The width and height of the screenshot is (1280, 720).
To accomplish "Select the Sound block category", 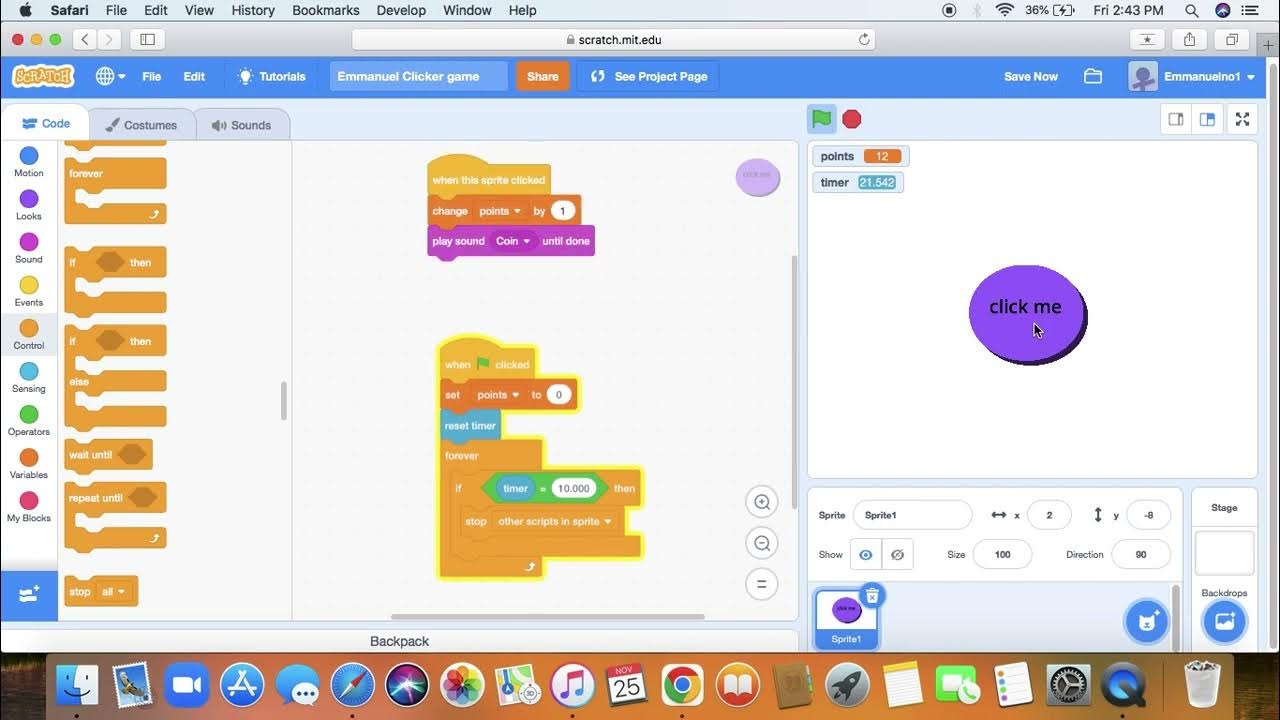I will pyautogui.click(x=29, y=248).
